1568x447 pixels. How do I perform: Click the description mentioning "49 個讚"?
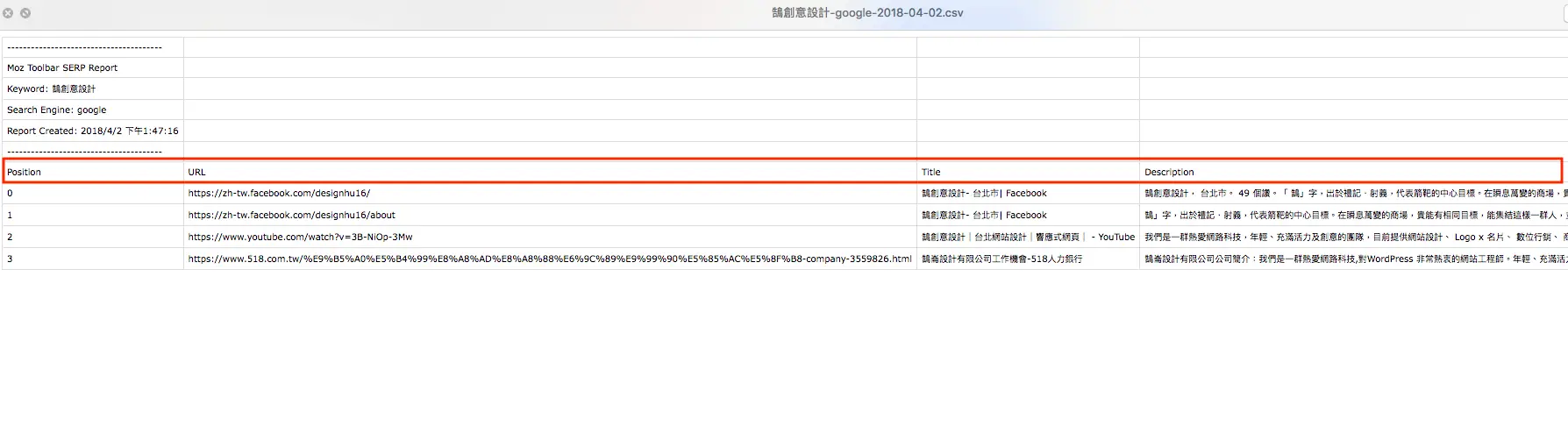[x=1353, y=194]
